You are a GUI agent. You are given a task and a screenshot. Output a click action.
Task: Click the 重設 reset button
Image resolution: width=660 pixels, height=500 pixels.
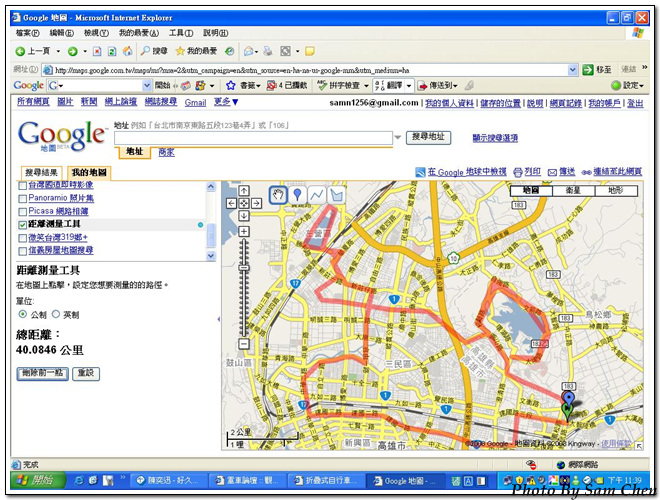point(86,373)
